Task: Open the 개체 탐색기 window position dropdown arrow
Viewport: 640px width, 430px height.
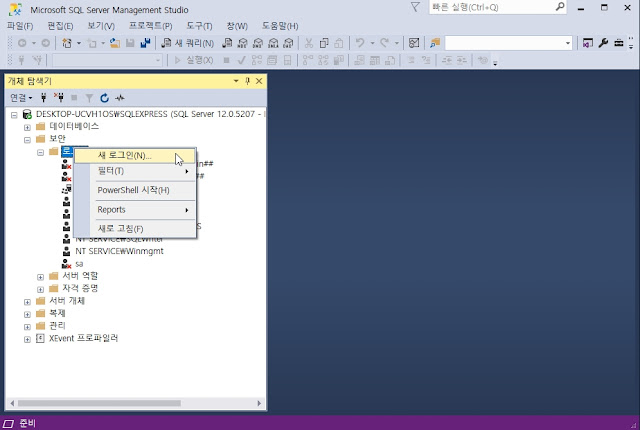Action: pos(236,81)
